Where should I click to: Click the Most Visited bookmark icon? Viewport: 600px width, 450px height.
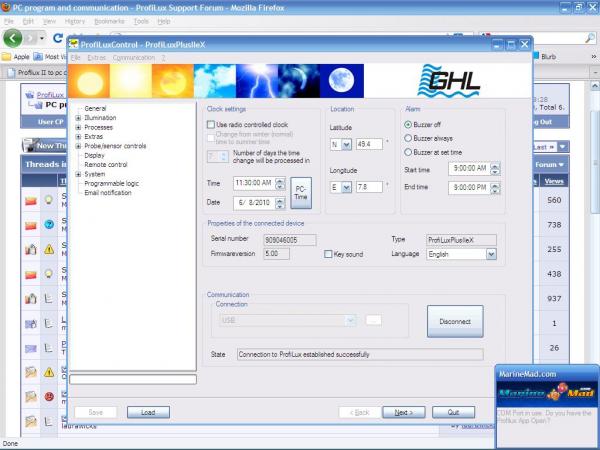[38, 57]
